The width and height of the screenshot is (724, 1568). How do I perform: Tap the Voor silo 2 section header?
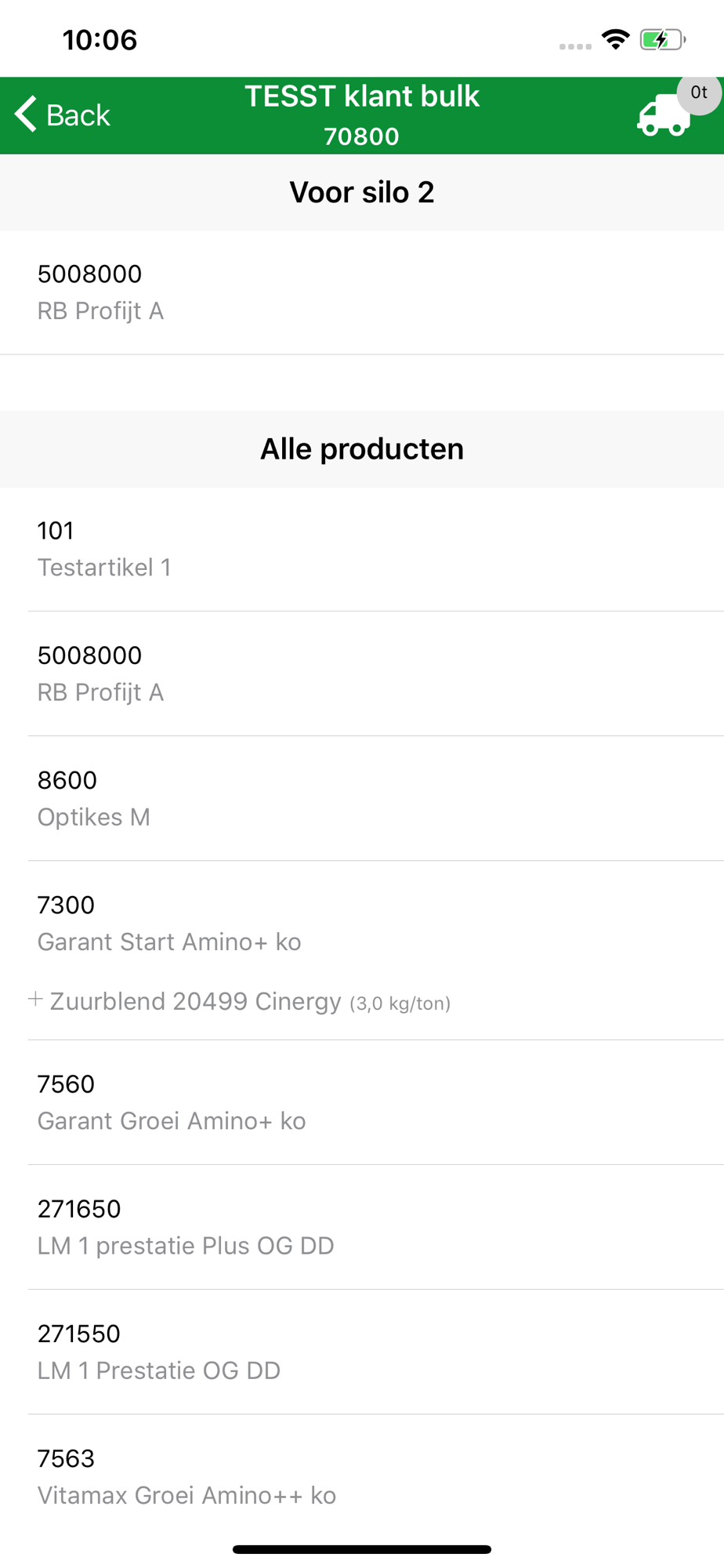362,192
